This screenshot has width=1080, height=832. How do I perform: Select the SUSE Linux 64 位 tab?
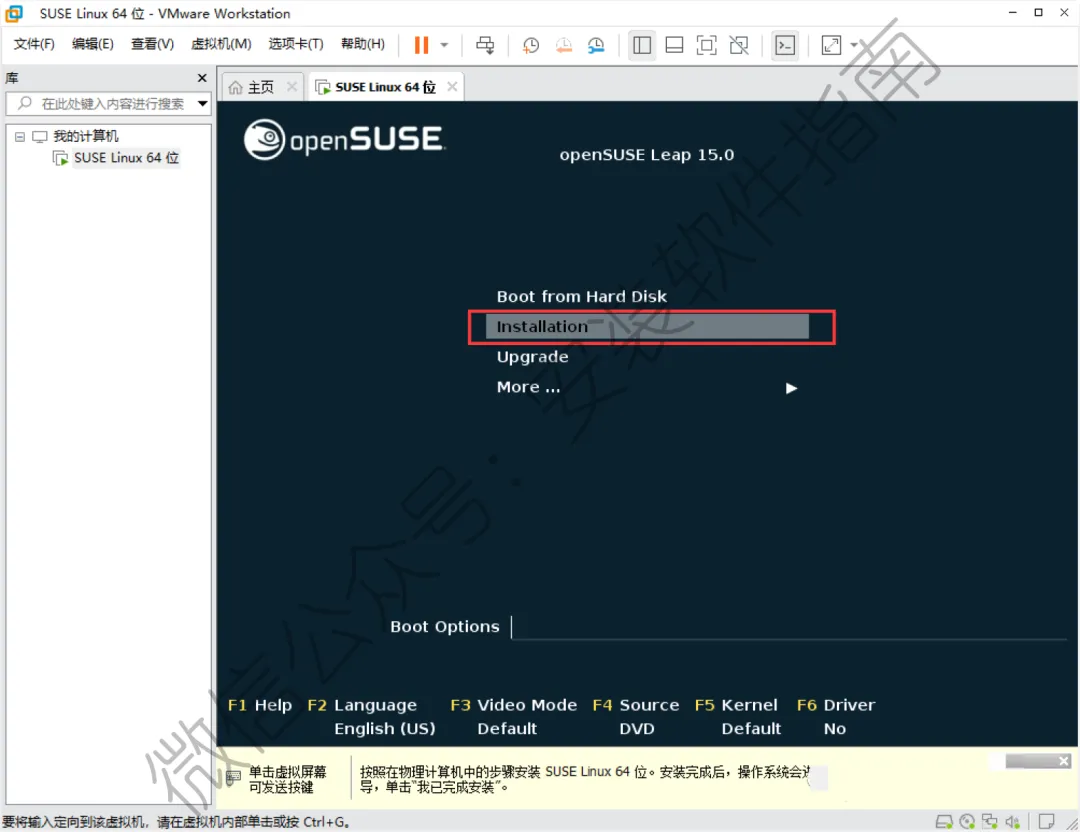click(x=385, y=87)
